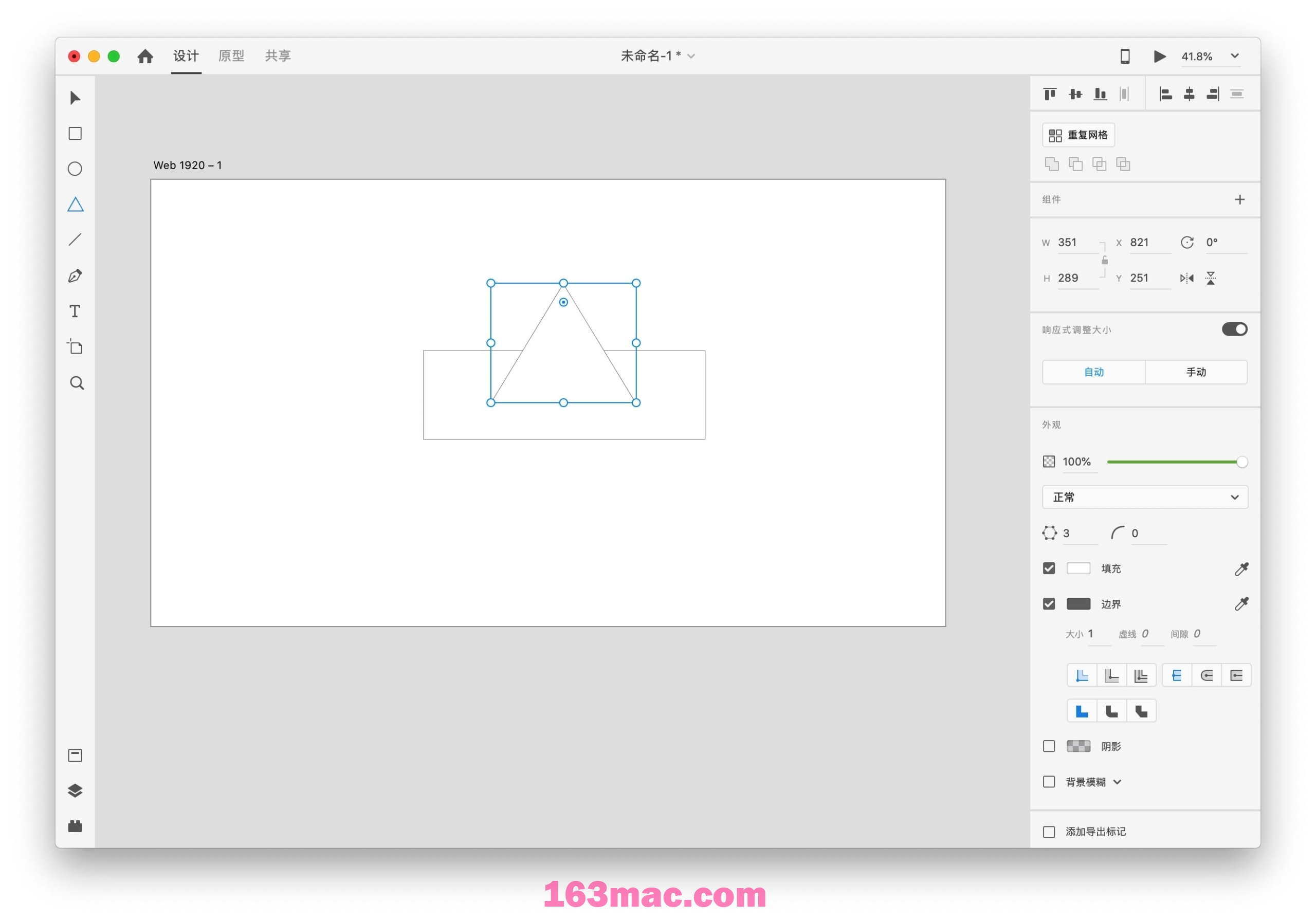
Task: Open the fill color swatch
Action: (x=1078, y=568)
